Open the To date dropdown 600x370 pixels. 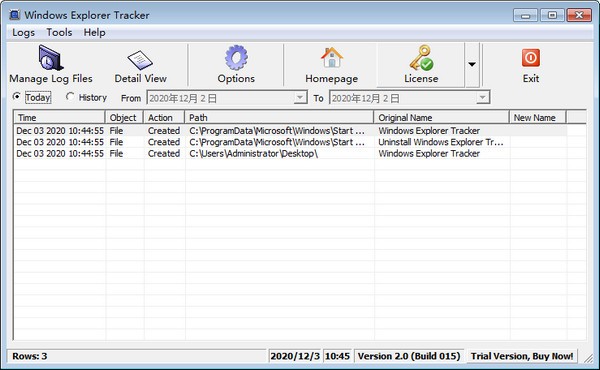pyautogui.click(x=483, y=98)
